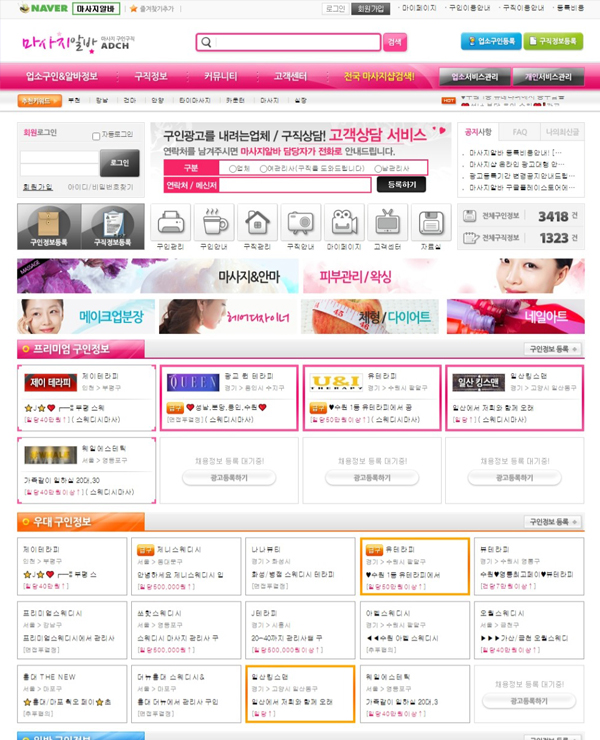Click the 마사지알바 ADCH site logo
The image size is (600, 740).
click(x=78, y=43)
